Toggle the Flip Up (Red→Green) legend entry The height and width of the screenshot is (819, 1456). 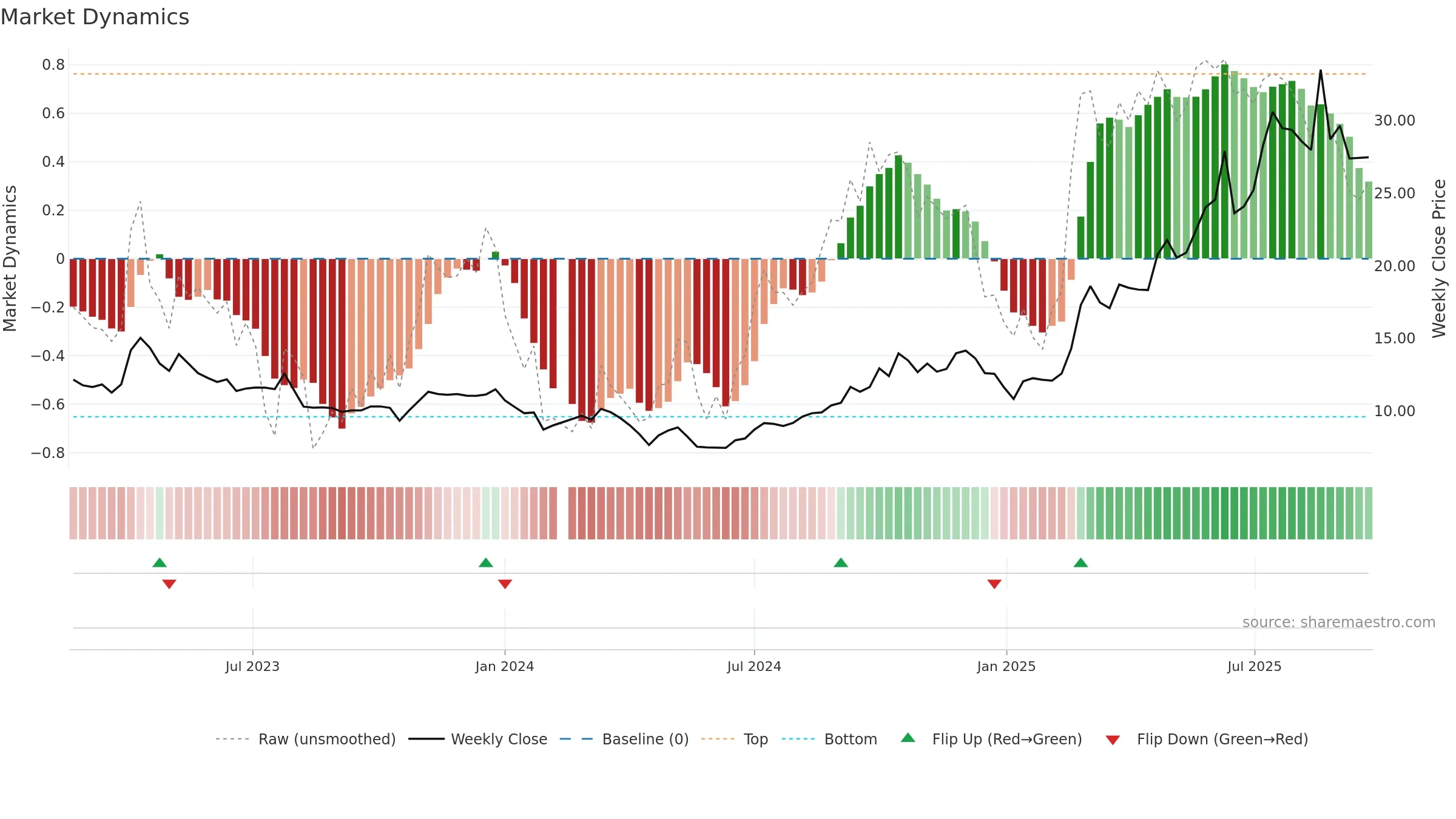point(991,739)
